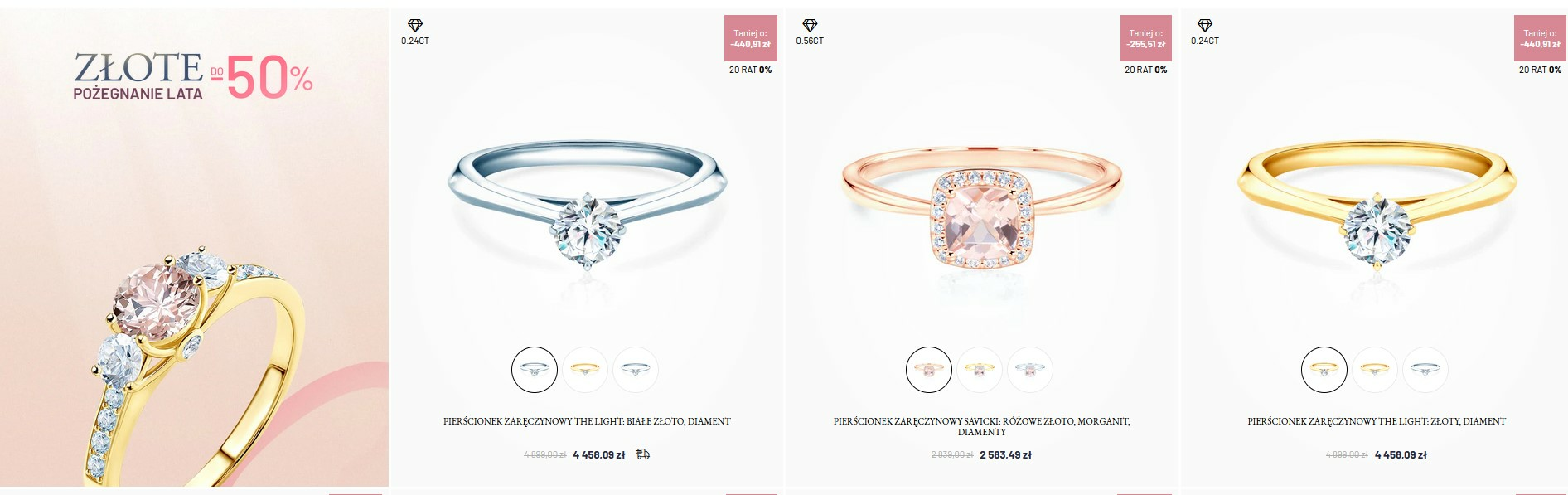The width and height of the screenshot is (1568, 495).
Task: Click the diamond icon above 0.56CT label
Action: 810,26
